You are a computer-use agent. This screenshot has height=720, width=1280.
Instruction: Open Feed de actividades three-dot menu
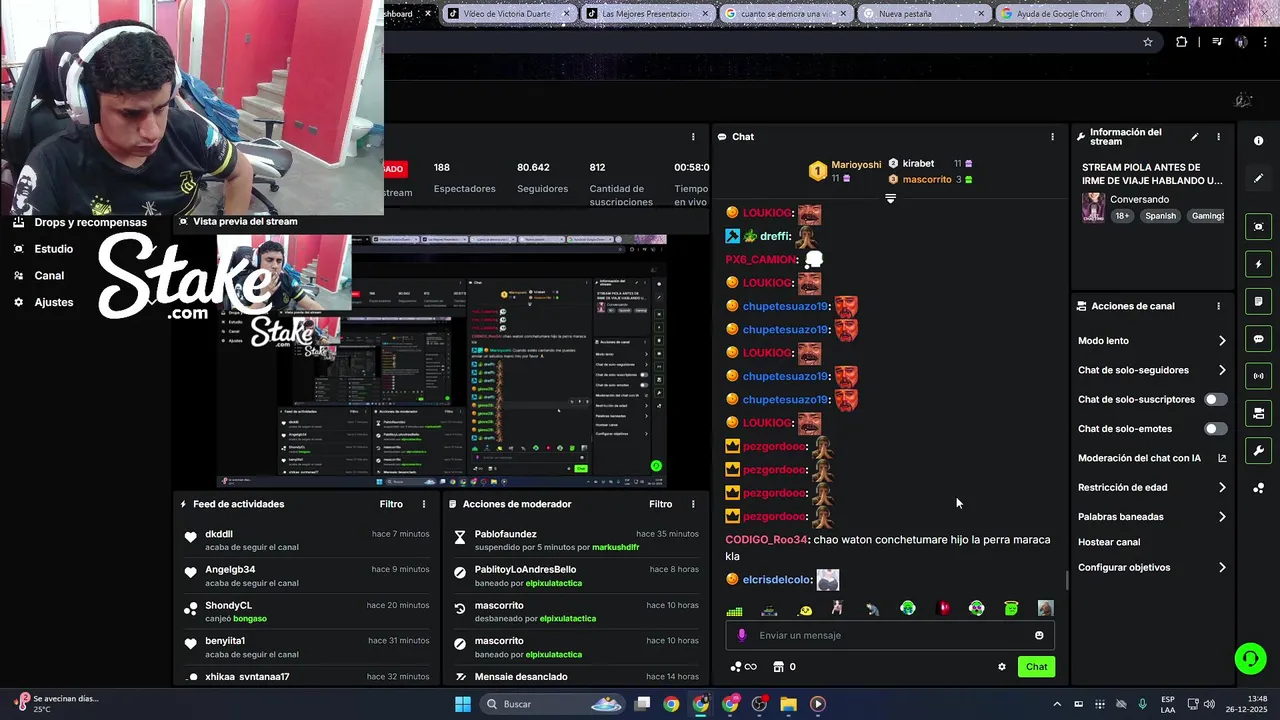[424, 504]
